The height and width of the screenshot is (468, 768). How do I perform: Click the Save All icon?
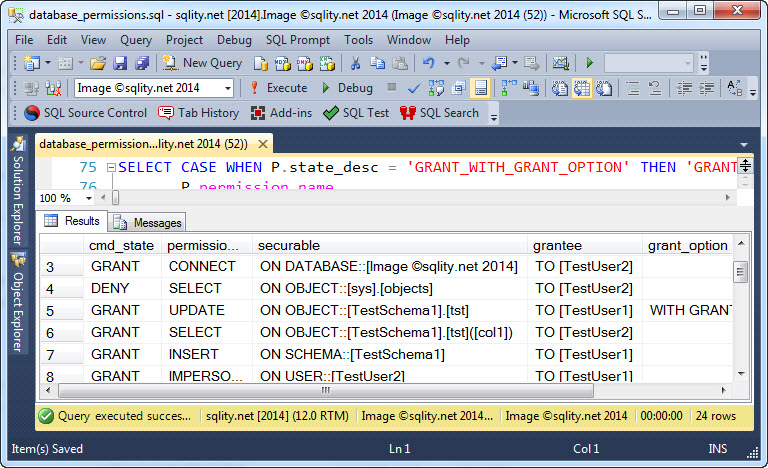pyautogui.click(x=142, y=63)
